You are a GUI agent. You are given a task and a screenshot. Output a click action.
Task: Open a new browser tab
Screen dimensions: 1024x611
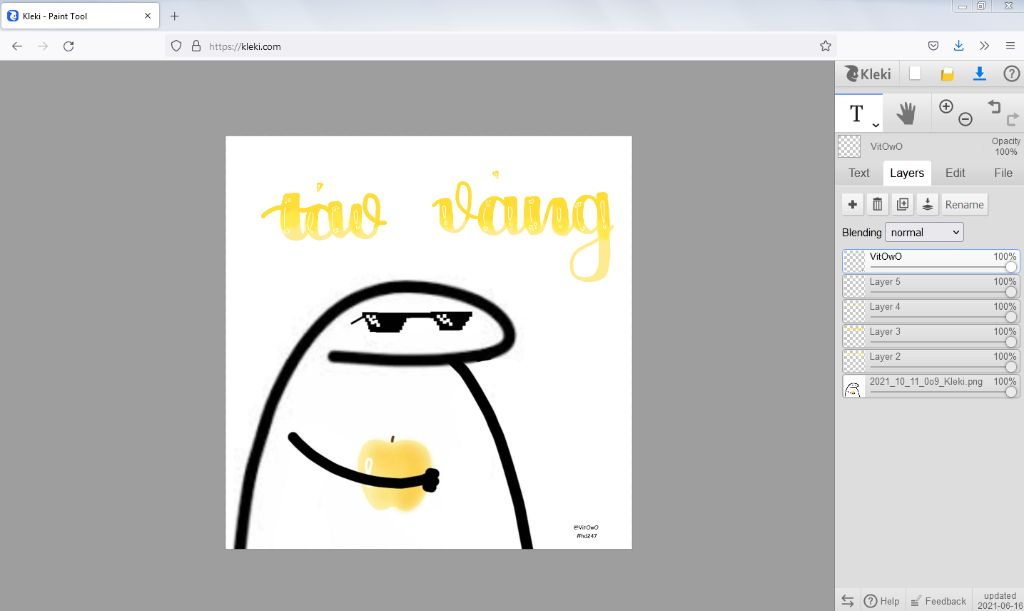coord(174,16)
